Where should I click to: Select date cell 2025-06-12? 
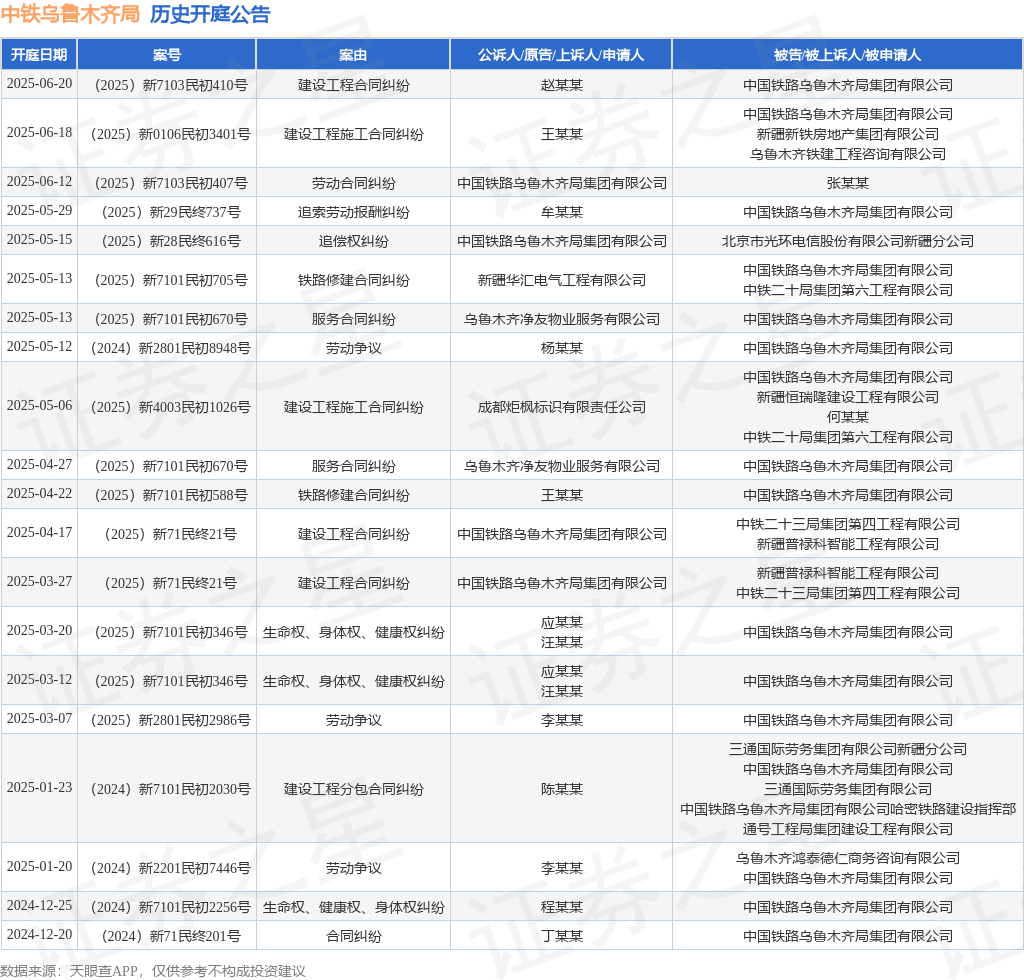click(39, 182)
